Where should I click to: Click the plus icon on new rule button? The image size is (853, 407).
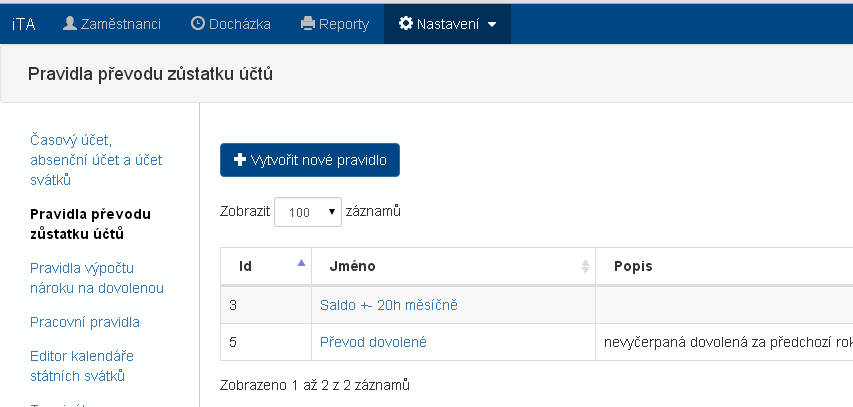coord(239,160)
